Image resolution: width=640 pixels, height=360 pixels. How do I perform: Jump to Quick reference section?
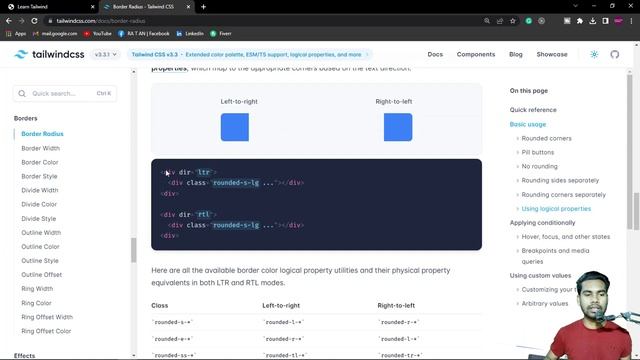click(x=533, y=110)
